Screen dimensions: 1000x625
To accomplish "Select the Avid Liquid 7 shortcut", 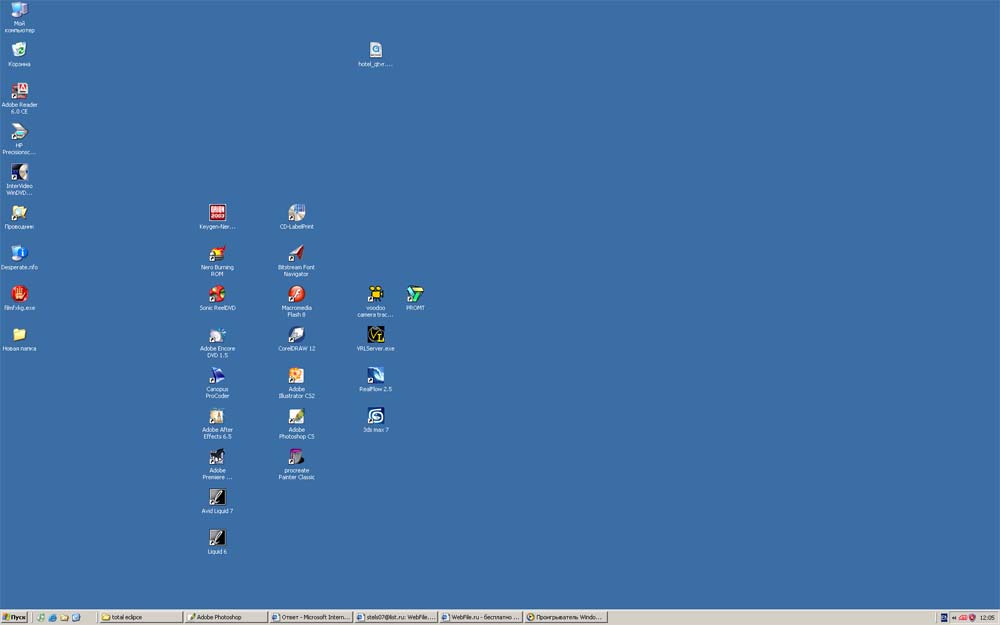I will click(x=217, y=497).
